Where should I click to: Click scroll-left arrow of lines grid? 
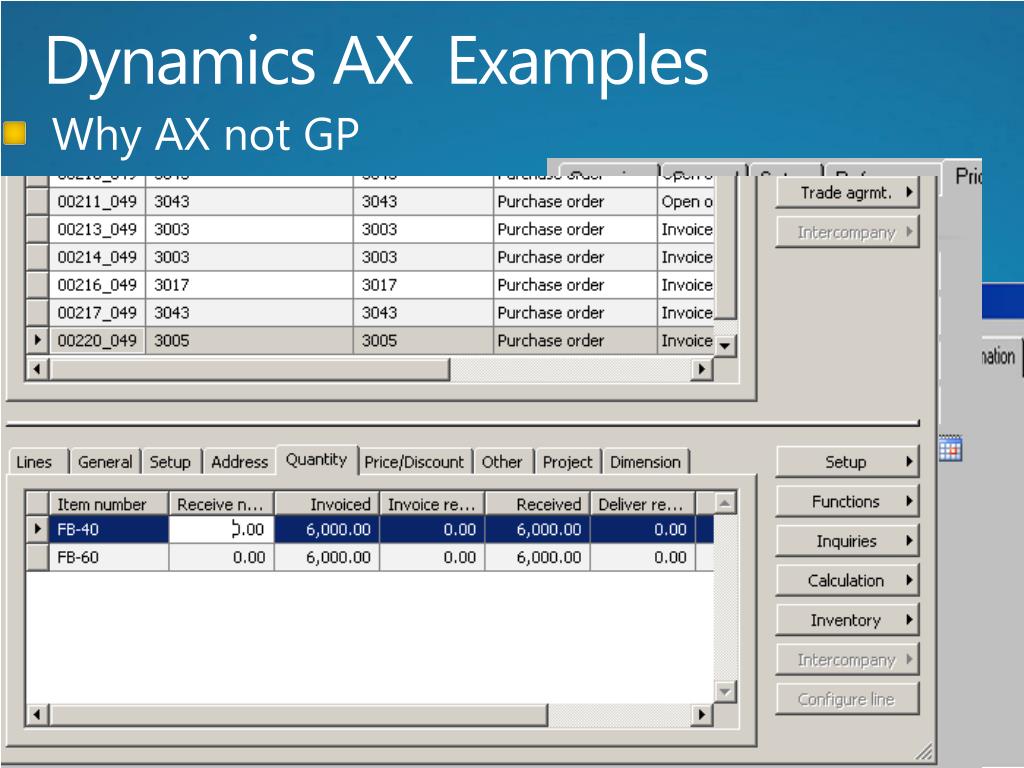37,714
